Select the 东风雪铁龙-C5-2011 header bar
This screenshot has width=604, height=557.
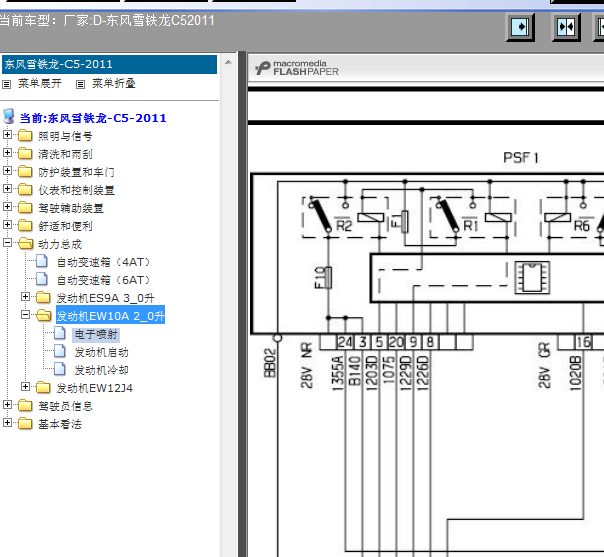pyautogui.click(x=109, y=64)
